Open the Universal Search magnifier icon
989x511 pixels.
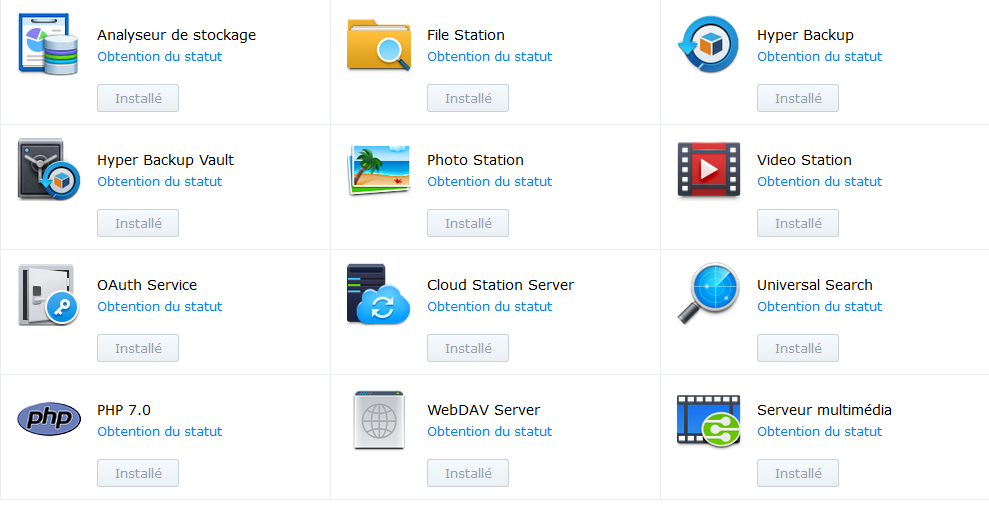708,295
